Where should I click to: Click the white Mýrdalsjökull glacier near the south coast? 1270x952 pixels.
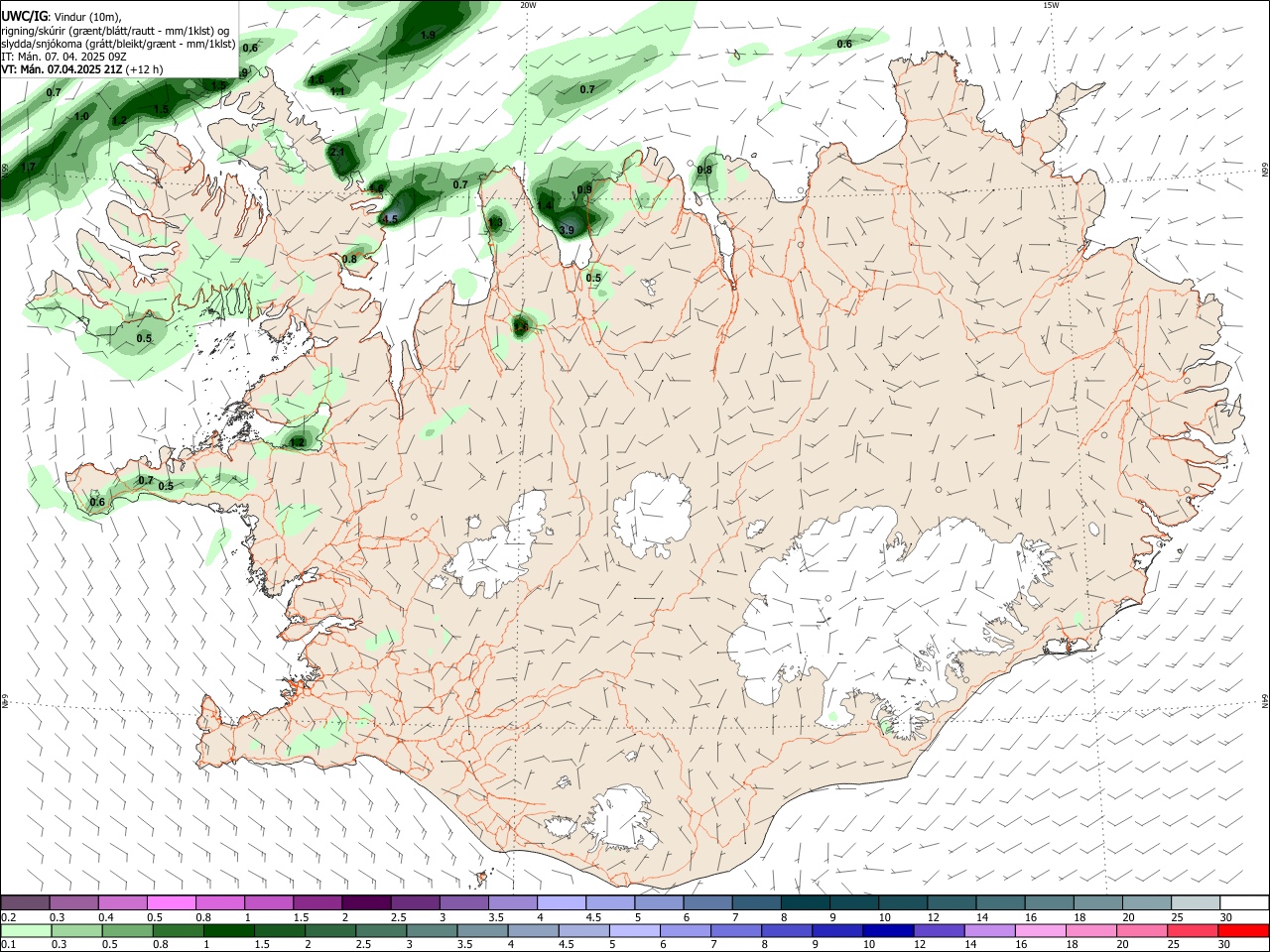pyautogui.click(x=622, y=819)
